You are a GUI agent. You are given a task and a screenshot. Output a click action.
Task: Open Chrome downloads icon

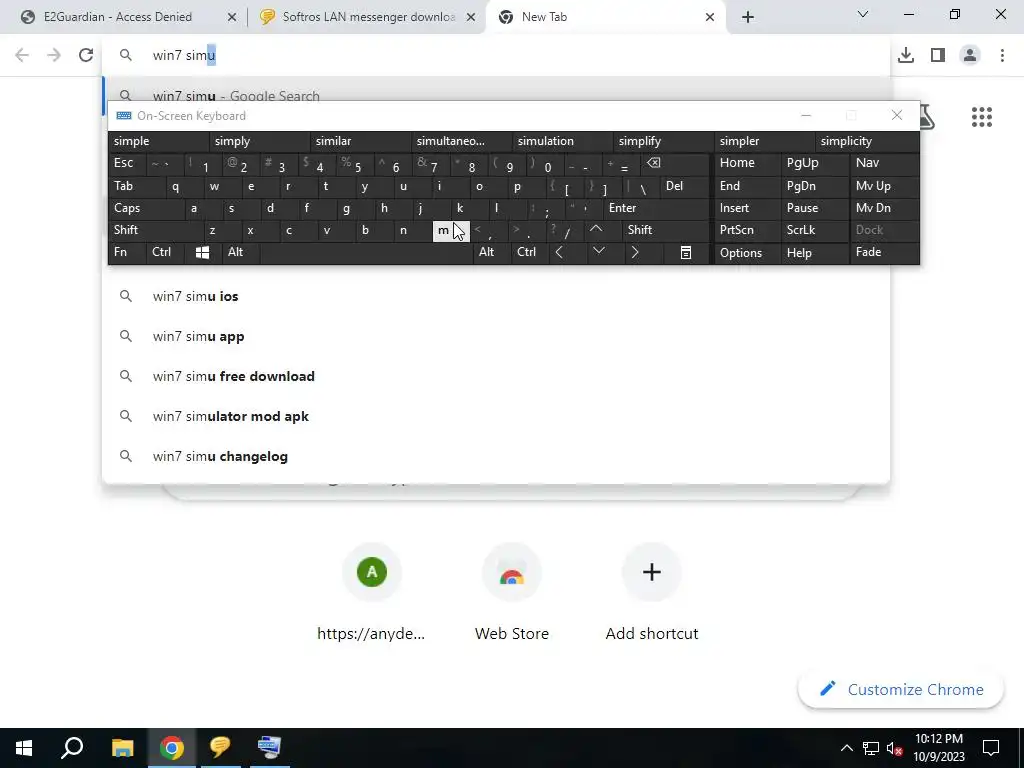(x=905, y=55)
